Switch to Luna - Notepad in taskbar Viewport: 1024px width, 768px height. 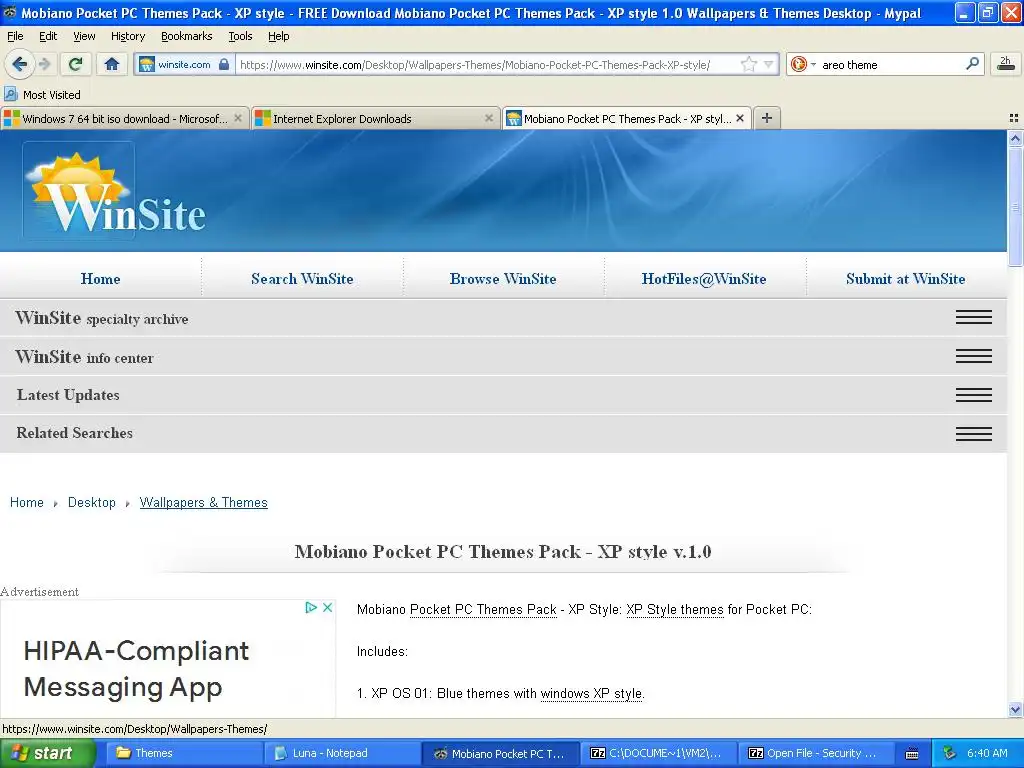342,753
